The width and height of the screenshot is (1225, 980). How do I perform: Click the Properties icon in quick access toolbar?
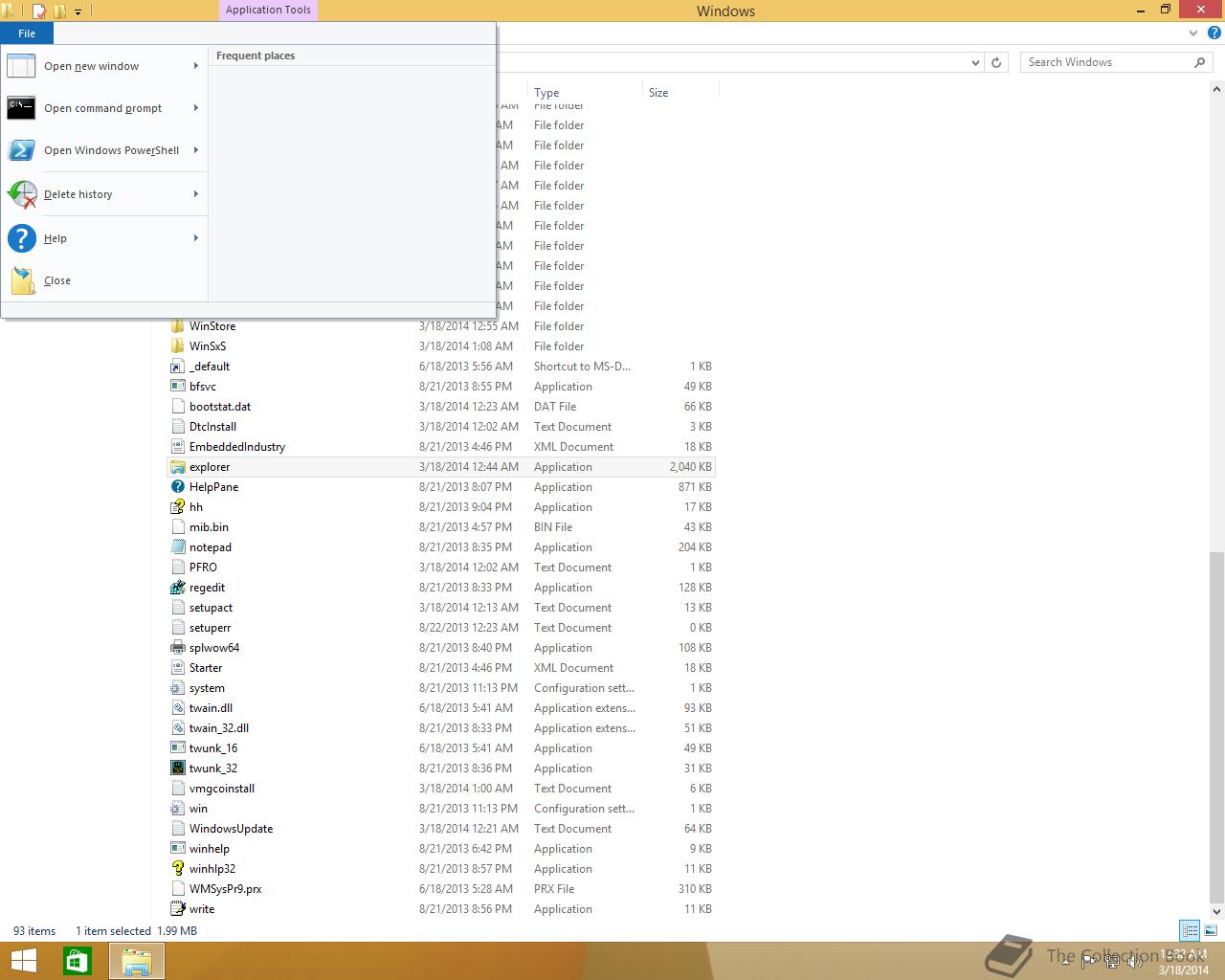pyautogui.click(x=40, y=11)
